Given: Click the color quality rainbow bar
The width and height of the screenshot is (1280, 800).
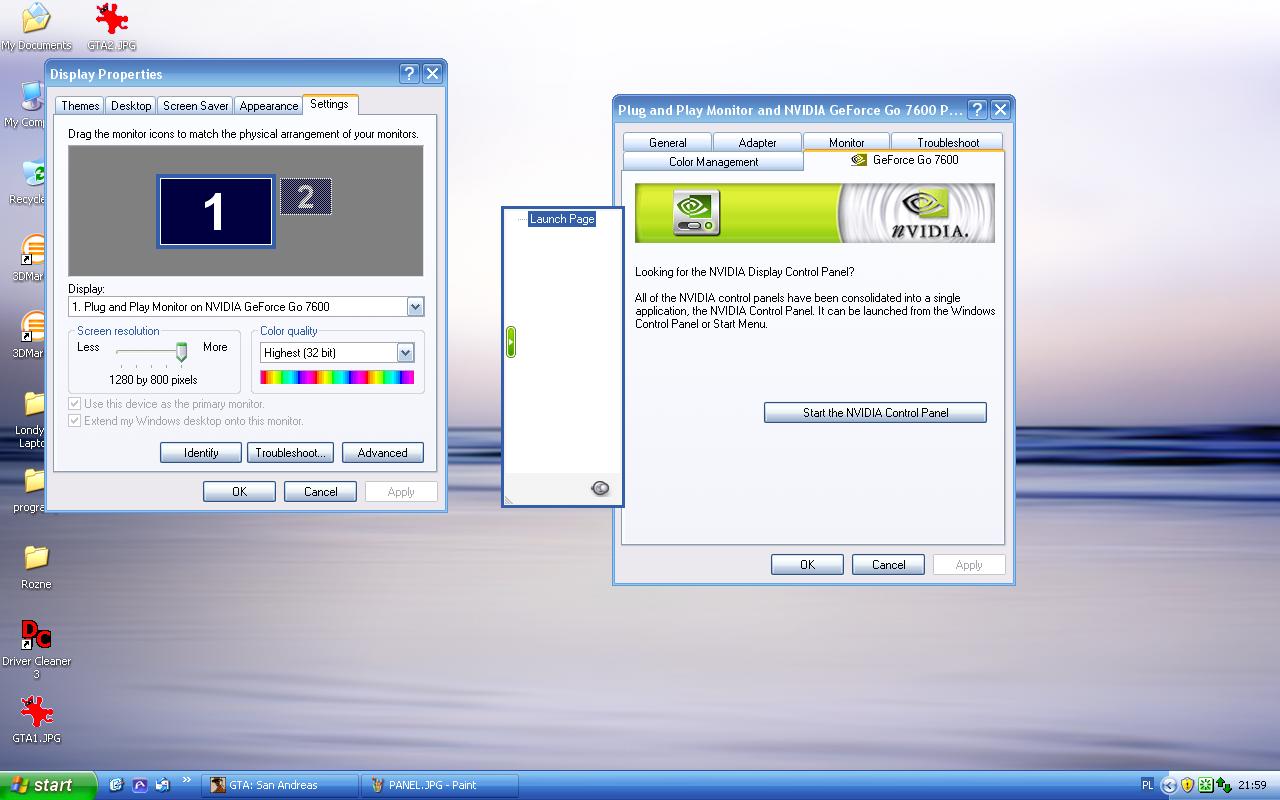Looking at the screenshot, I should click(x=337, y=377).
